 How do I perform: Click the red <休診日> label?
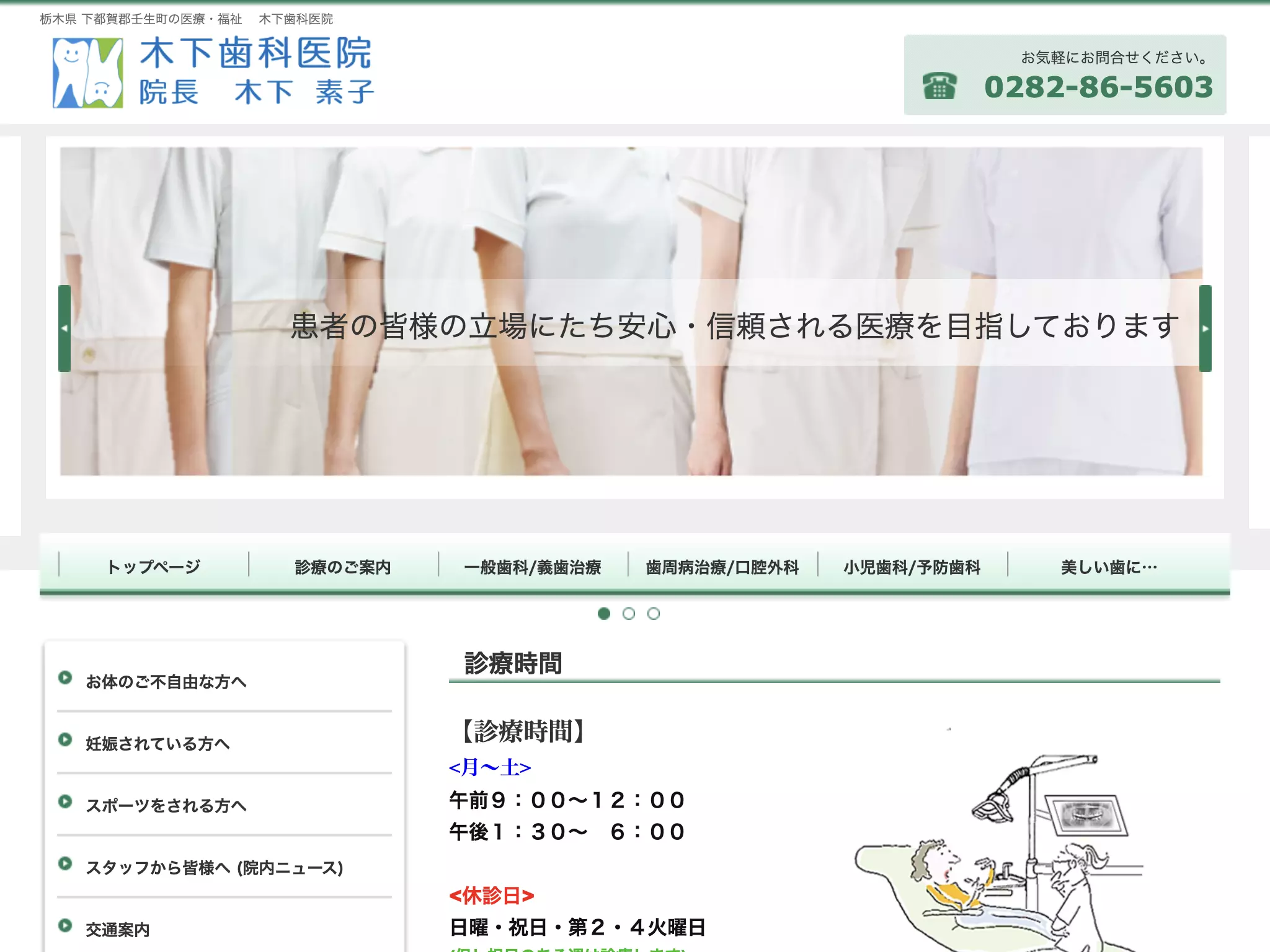click(x=492, y=896)
